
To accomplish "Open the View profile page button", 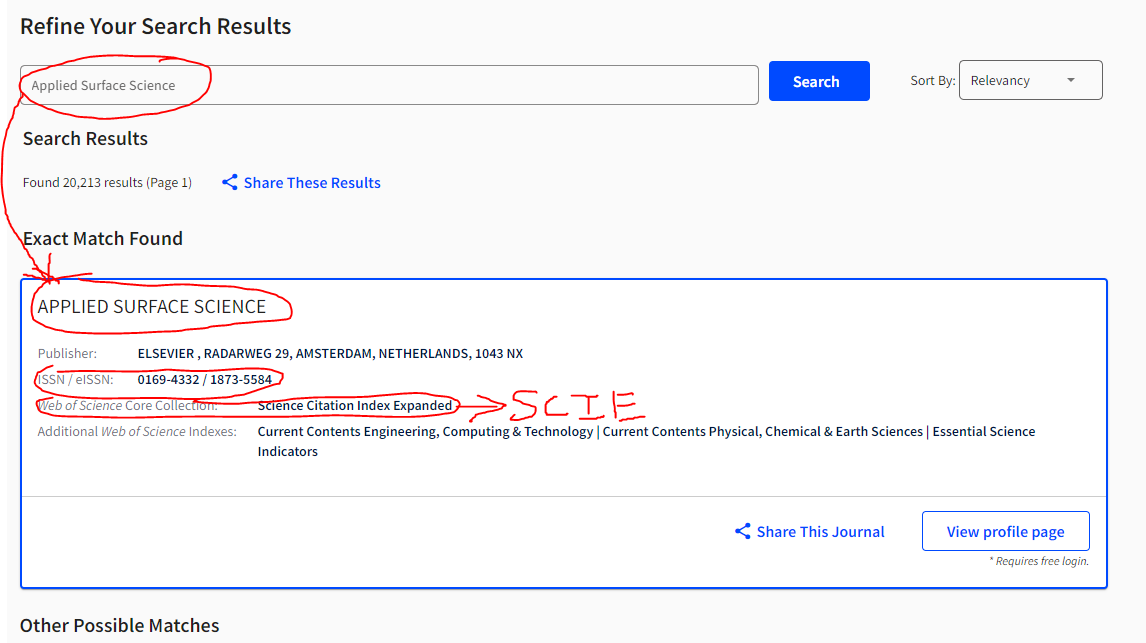I will click(1005, 531).
